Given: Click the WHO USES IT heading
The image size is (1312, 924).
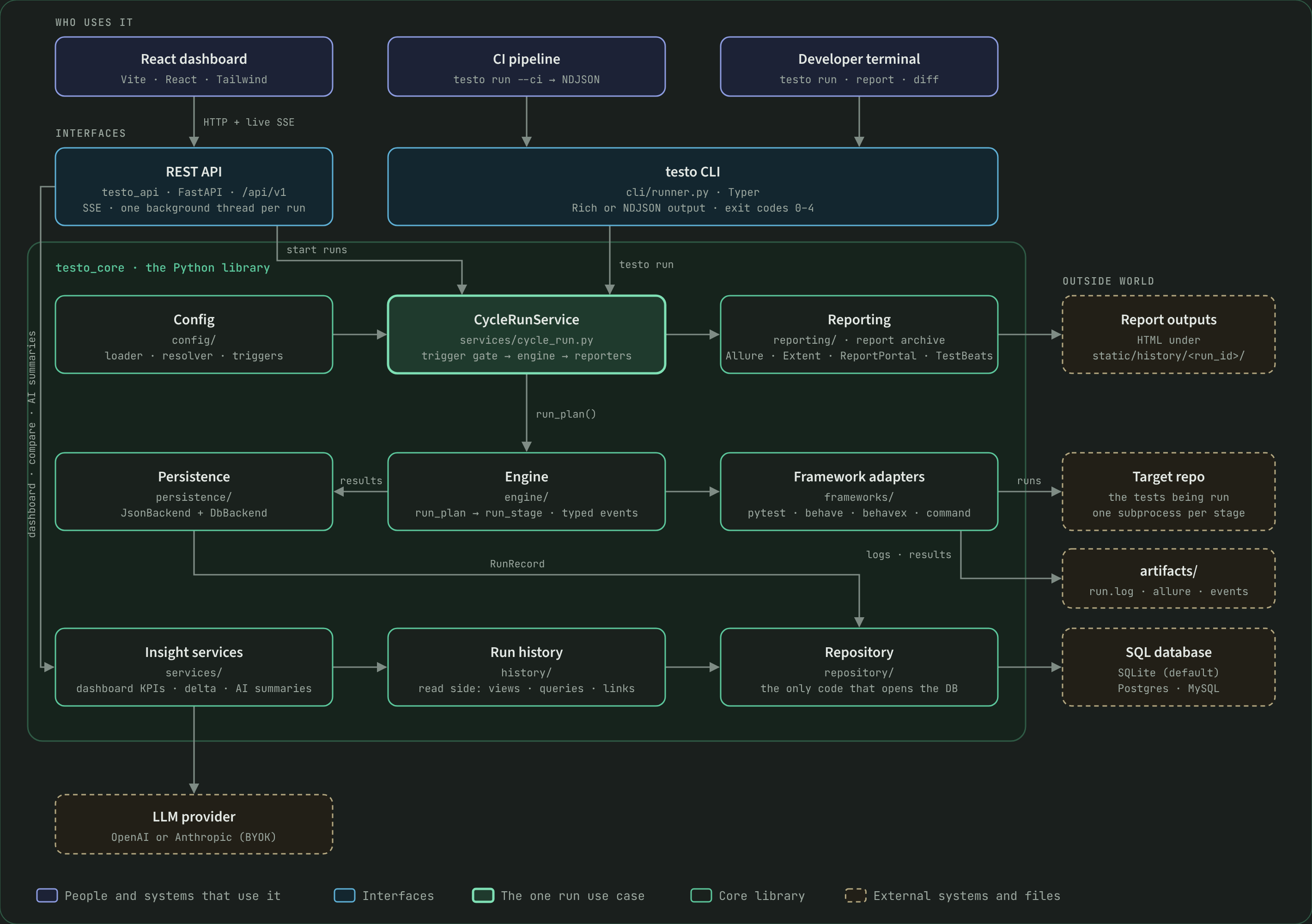Looking at the screenshot, I should (94, 22).
